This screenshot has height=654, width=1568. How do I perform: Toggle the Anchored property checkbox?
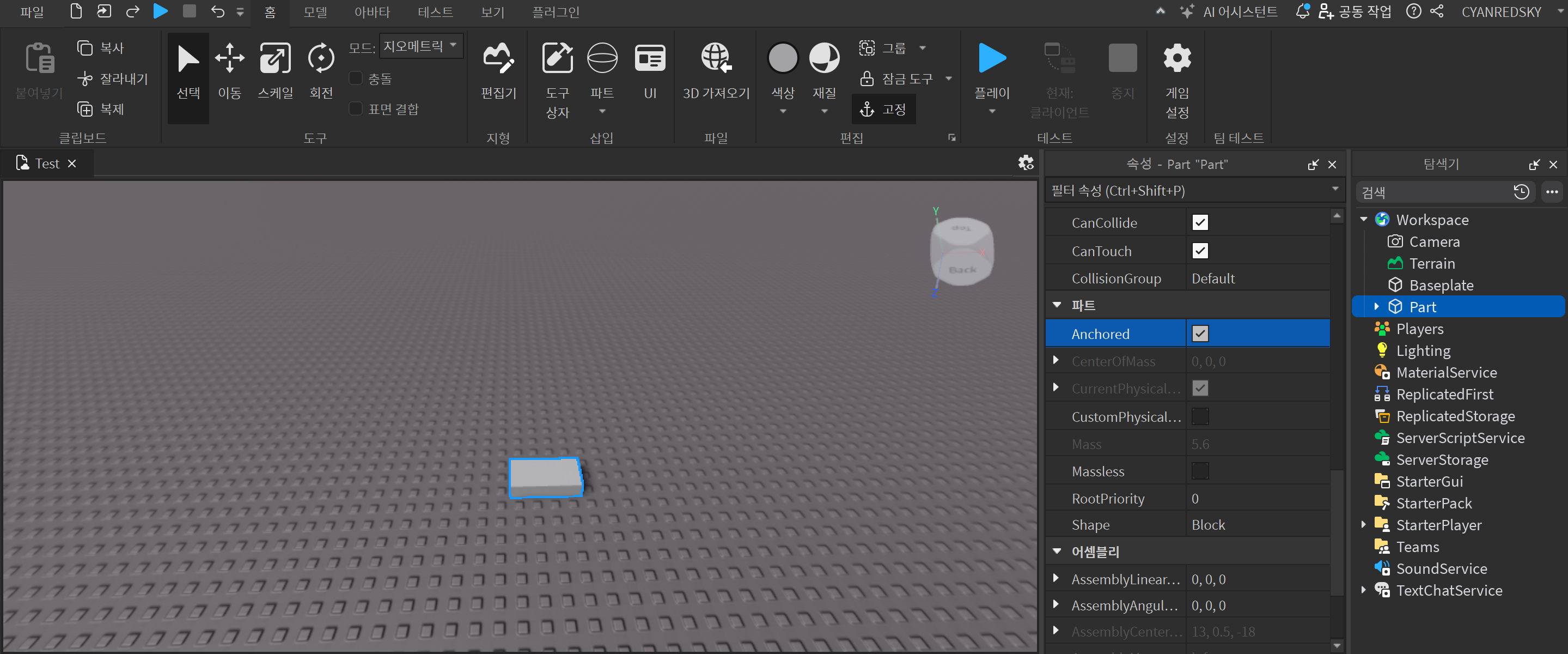point(1200,334)
